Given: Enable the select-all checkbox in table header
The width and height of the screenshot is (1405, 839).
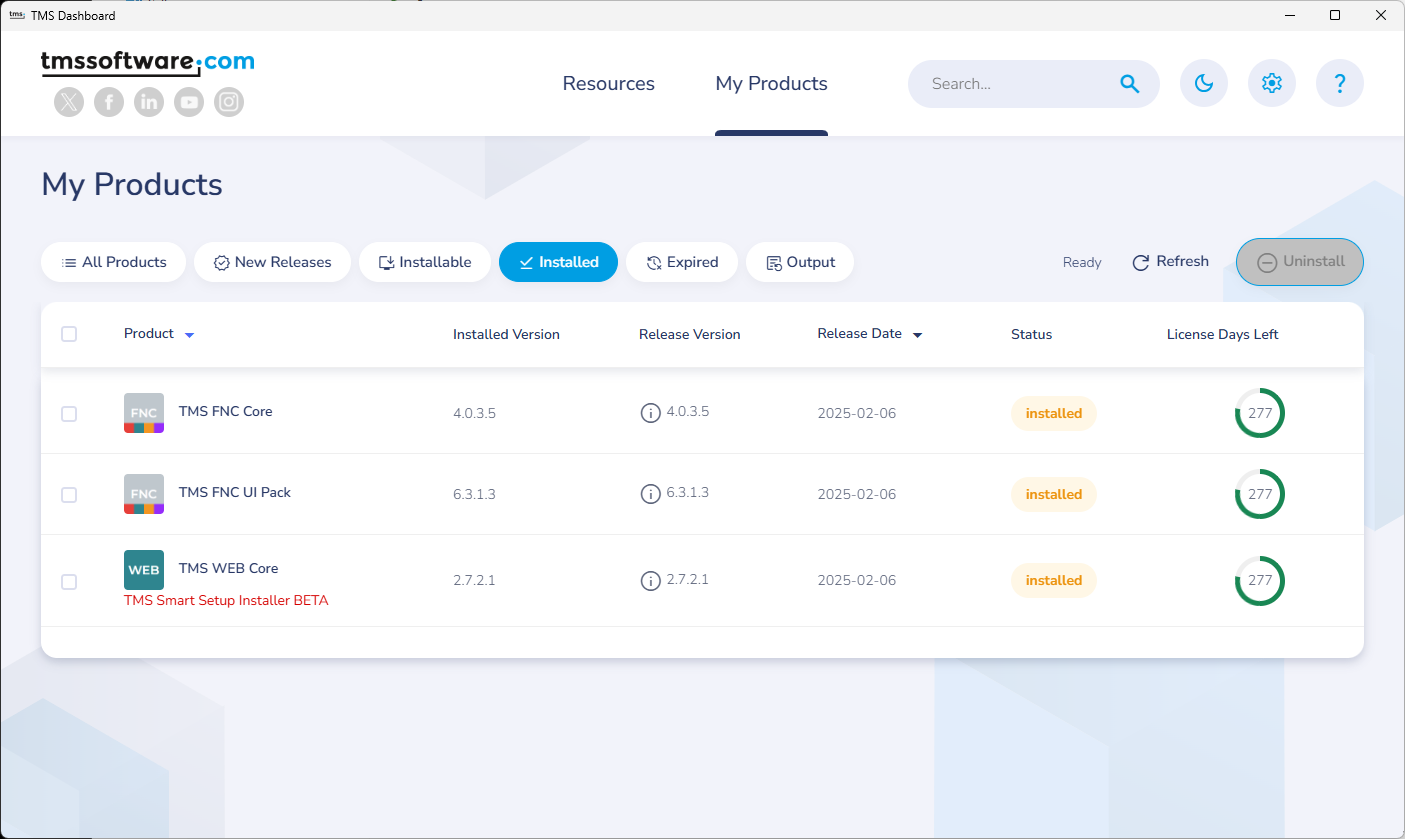Looking at the screenshot, I should point(69,333).
